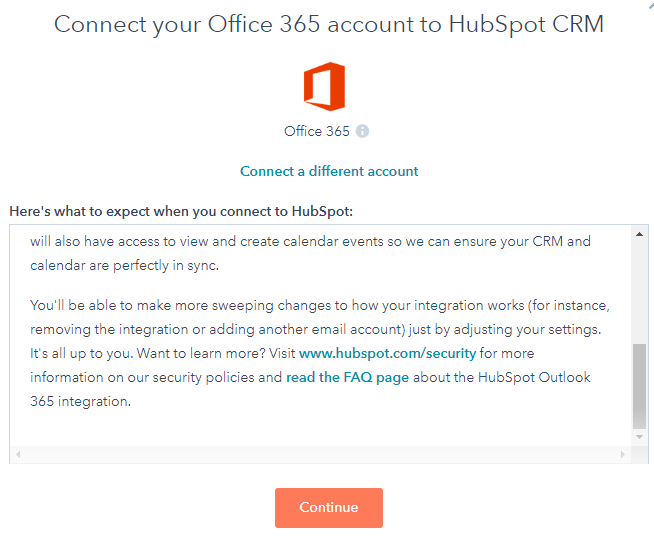Click the horizontal scrollbar track
The image size is (654, 540).
click(320, 455)
